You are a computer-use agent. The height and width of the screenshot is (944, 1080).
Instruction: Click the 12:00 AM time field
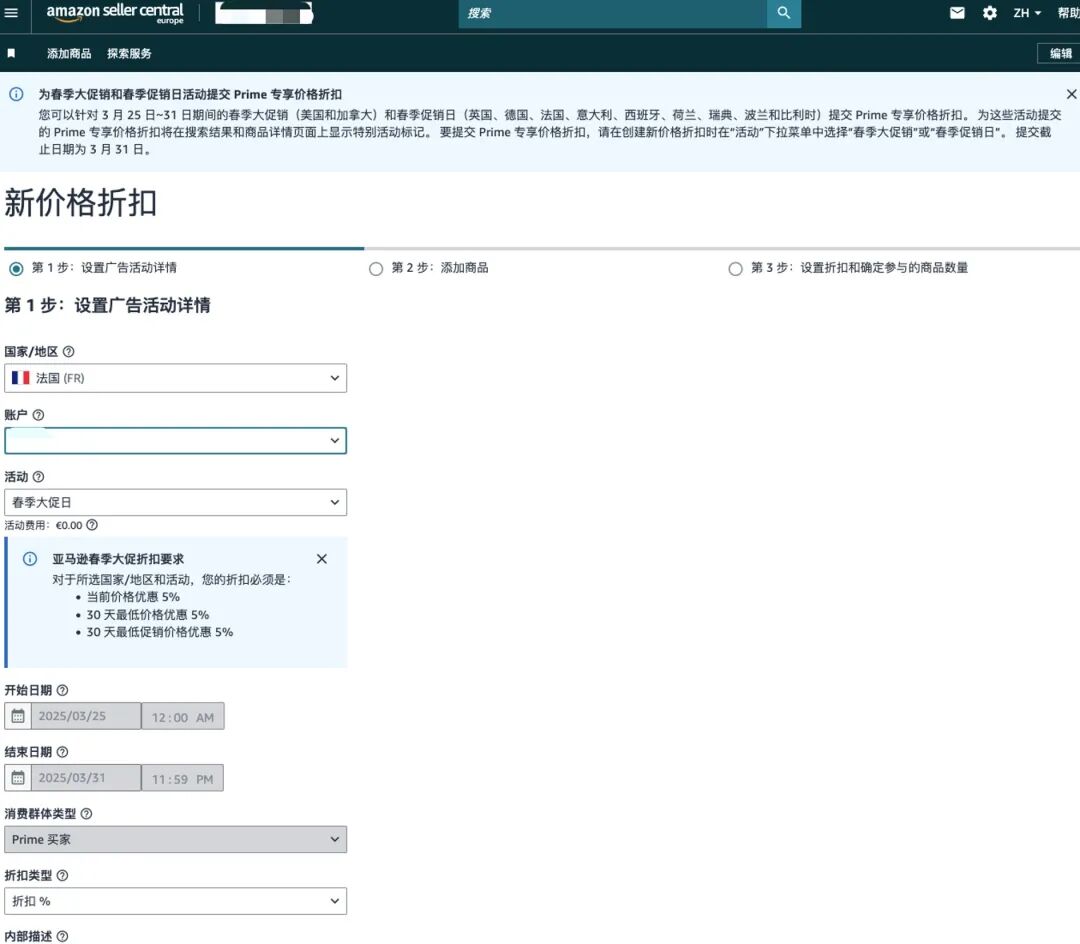[183, 715]
